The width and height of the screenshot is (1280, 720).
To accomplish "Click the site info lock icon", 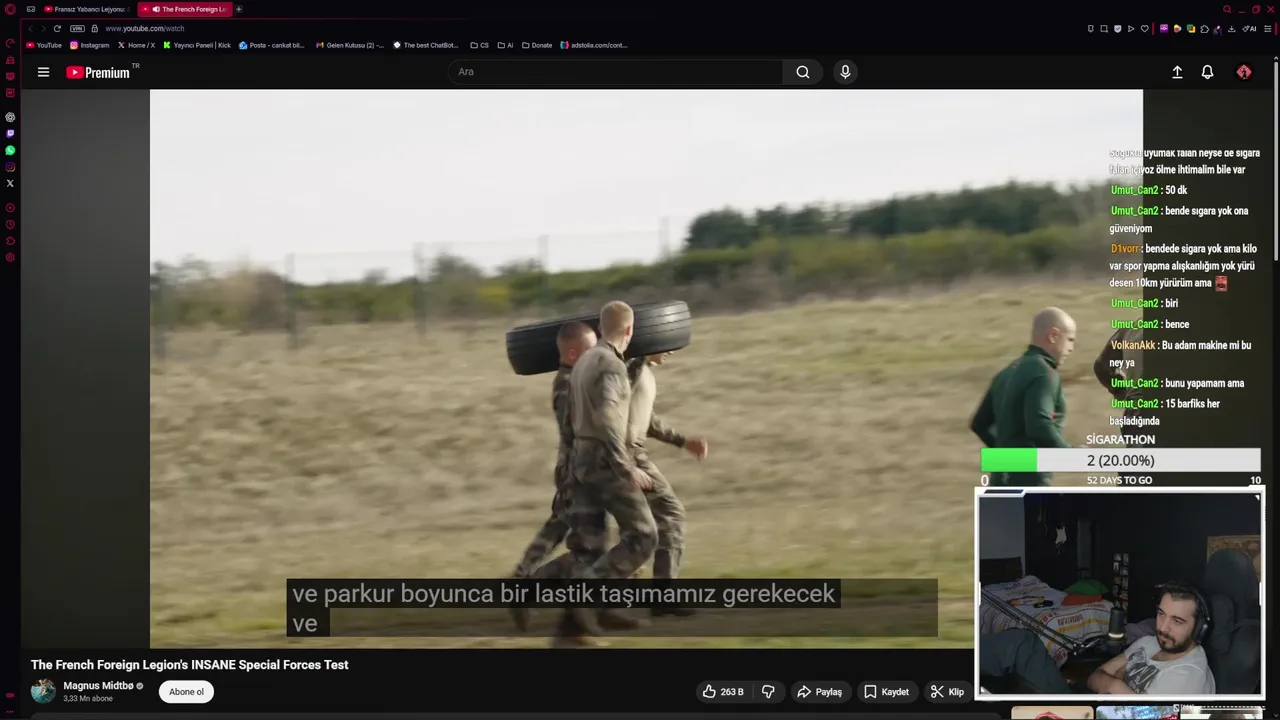I will tap(94, 28).
